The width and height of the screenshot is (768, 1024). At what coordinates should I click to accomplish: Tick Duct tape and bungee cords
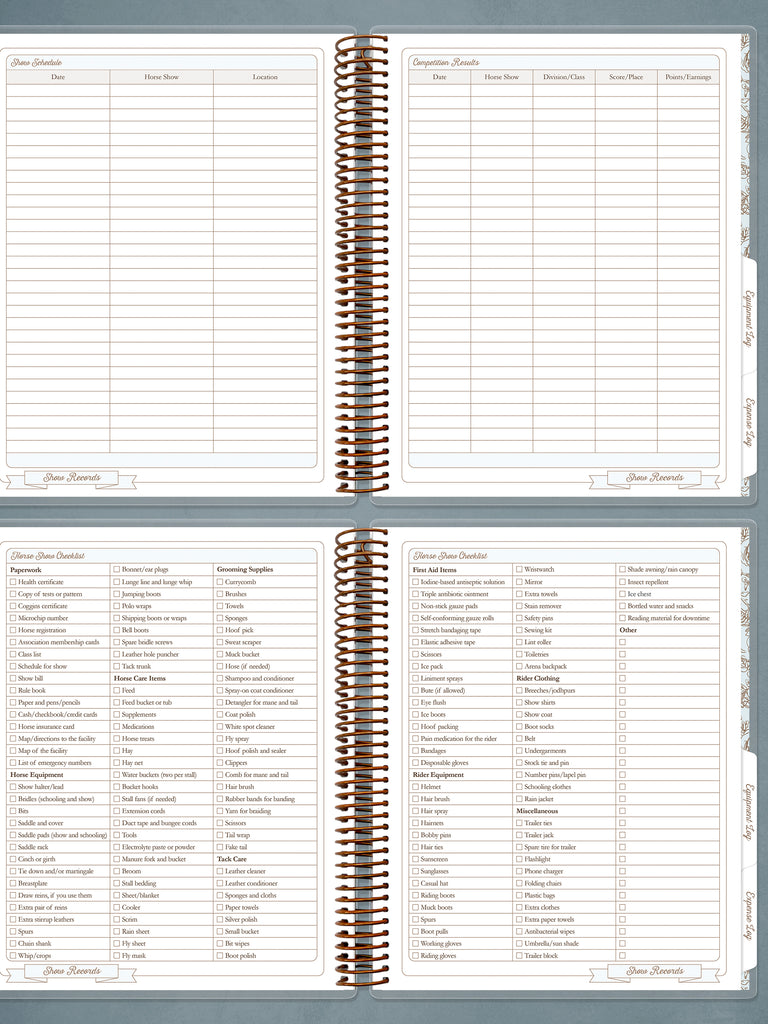point(116,823)
